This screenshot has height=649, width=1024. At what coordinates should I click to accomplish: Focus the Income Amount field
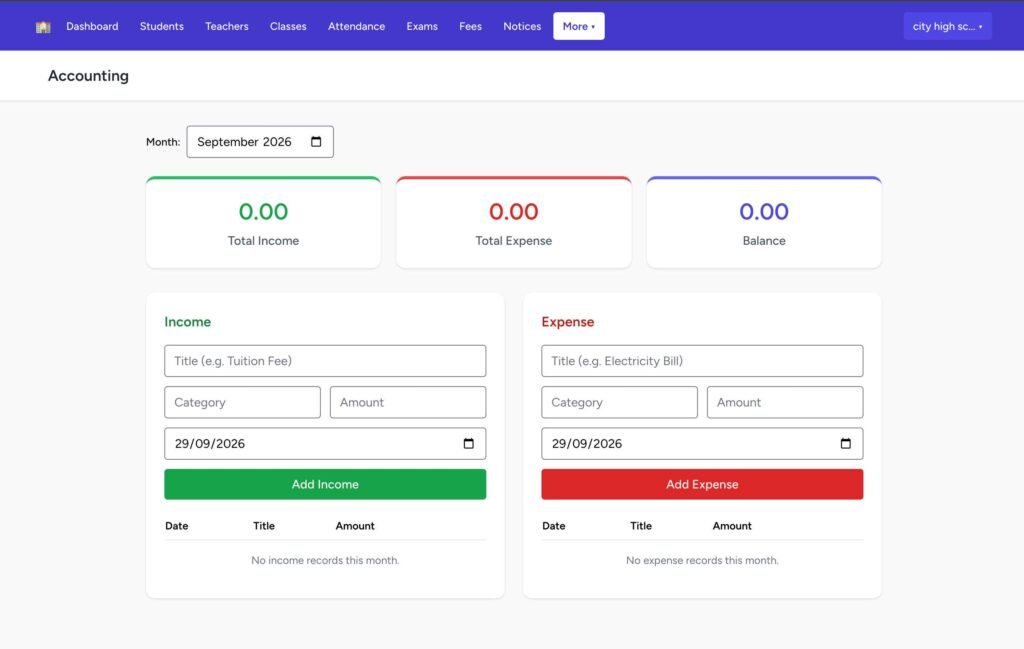(x=408, y=402)
